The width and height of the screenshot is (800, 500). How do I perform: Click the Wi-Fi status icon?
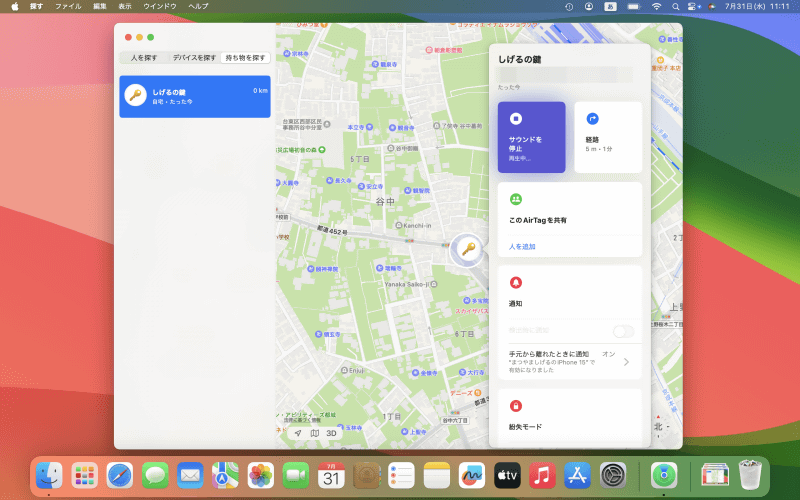(657, 7)
